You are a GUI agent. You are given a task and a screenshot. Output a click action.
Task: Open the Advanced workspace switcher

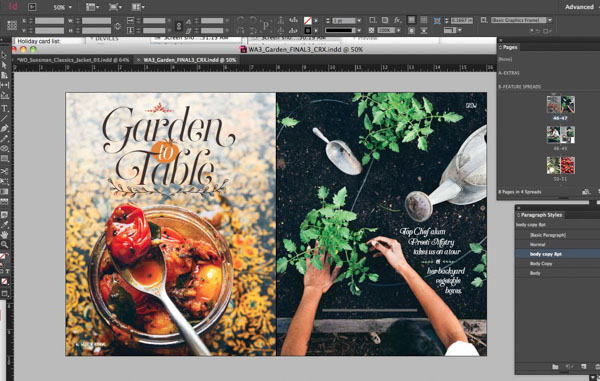(x=579, y=7)
